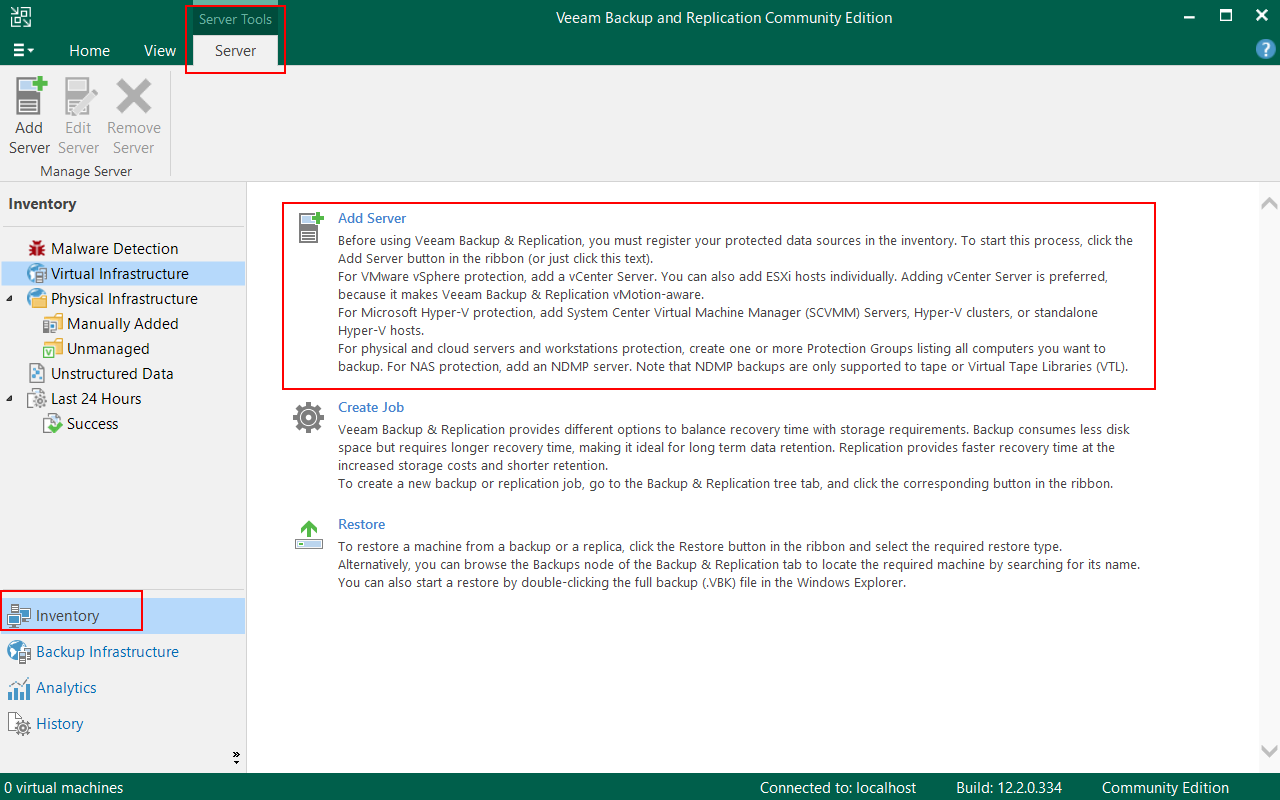The height and width of the screenshot is (800, 1280).
Task: Expand navigation pane options chevron
Action: [236, 757]
